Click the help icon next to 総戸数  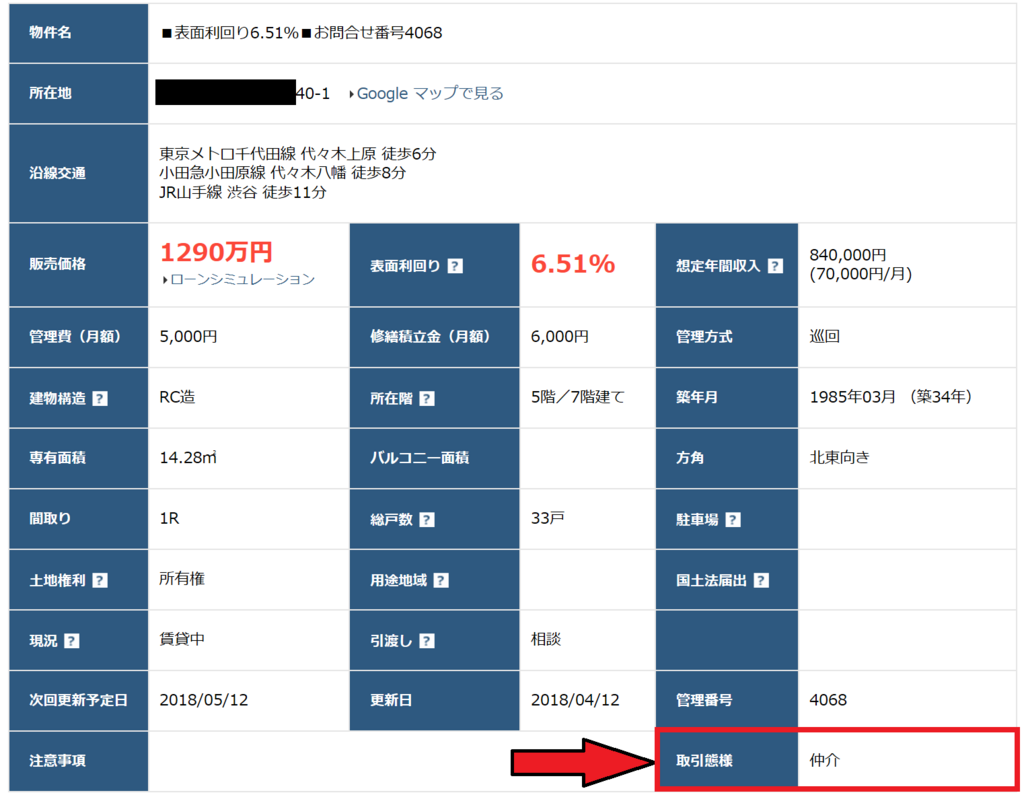click(x=427, y=520)
